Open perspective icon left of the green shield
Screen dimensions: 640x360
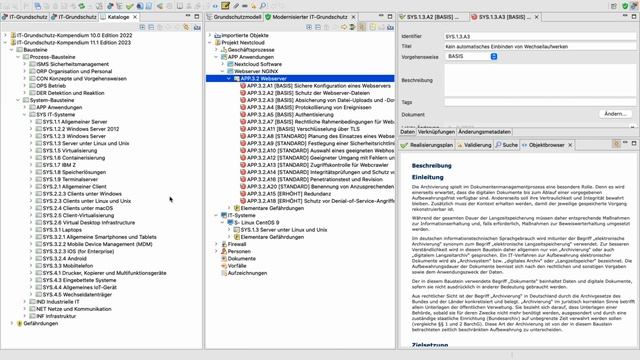pos(614,6)
